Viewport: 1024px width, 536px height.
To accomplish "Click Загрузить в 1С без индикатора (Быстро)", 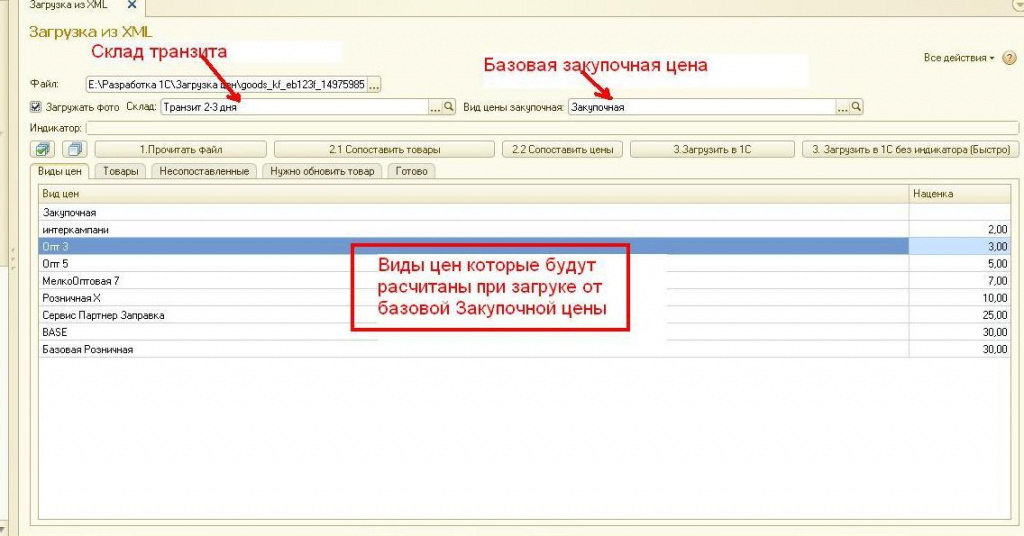I will pos(910,150).
